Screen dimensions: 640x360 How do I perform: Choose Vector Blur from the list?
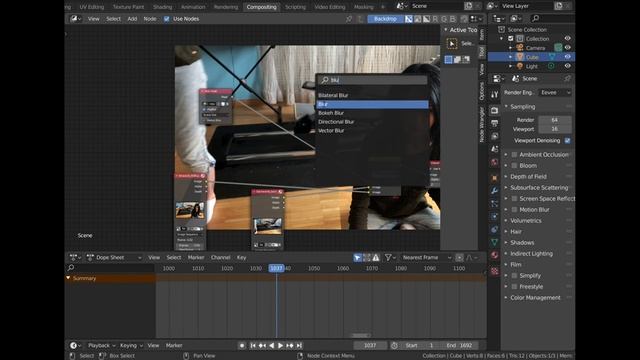pyautogui.click(x=331, y=131)
